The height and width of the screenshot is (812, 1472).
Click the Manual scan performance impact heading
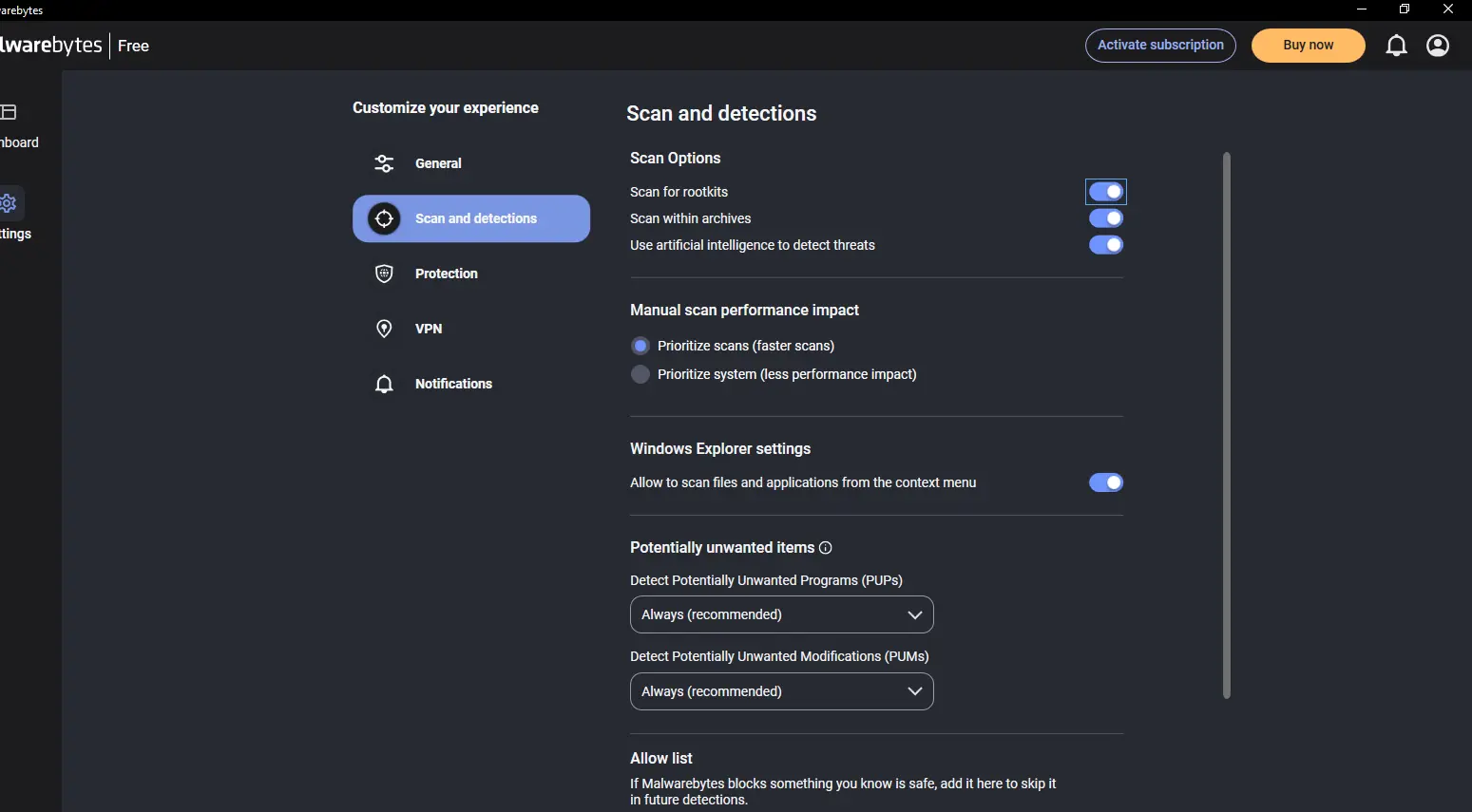[744, 310]
